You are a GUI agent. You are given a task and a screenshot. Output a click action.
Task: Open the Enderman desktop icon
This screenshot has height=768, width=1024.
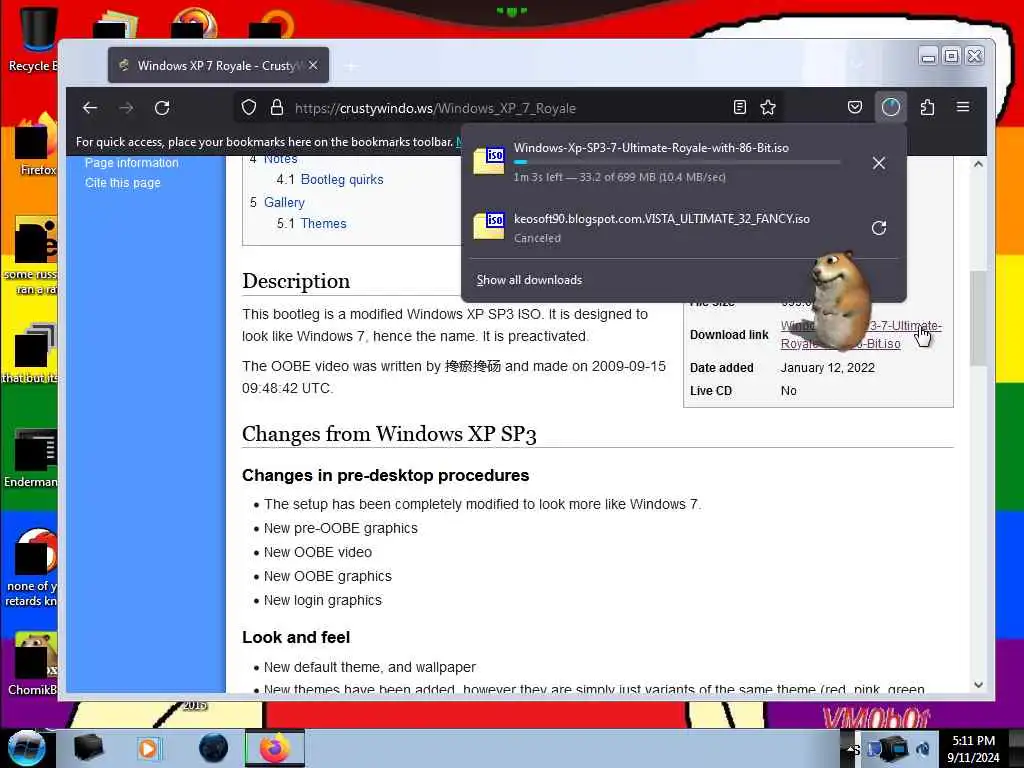point(33,458)
